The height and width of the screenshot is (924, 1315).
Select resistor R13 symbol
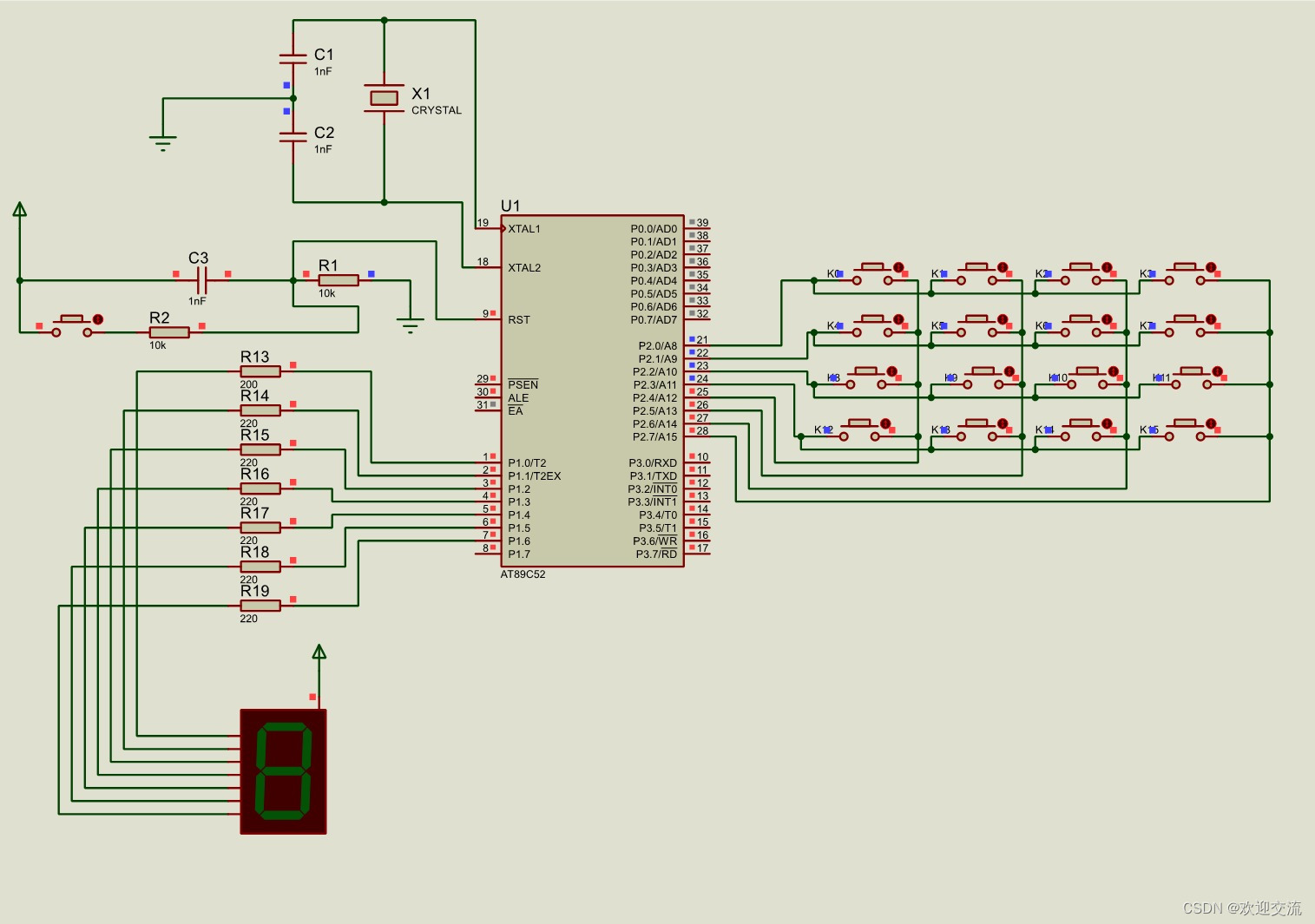click(x=260, y=371)
